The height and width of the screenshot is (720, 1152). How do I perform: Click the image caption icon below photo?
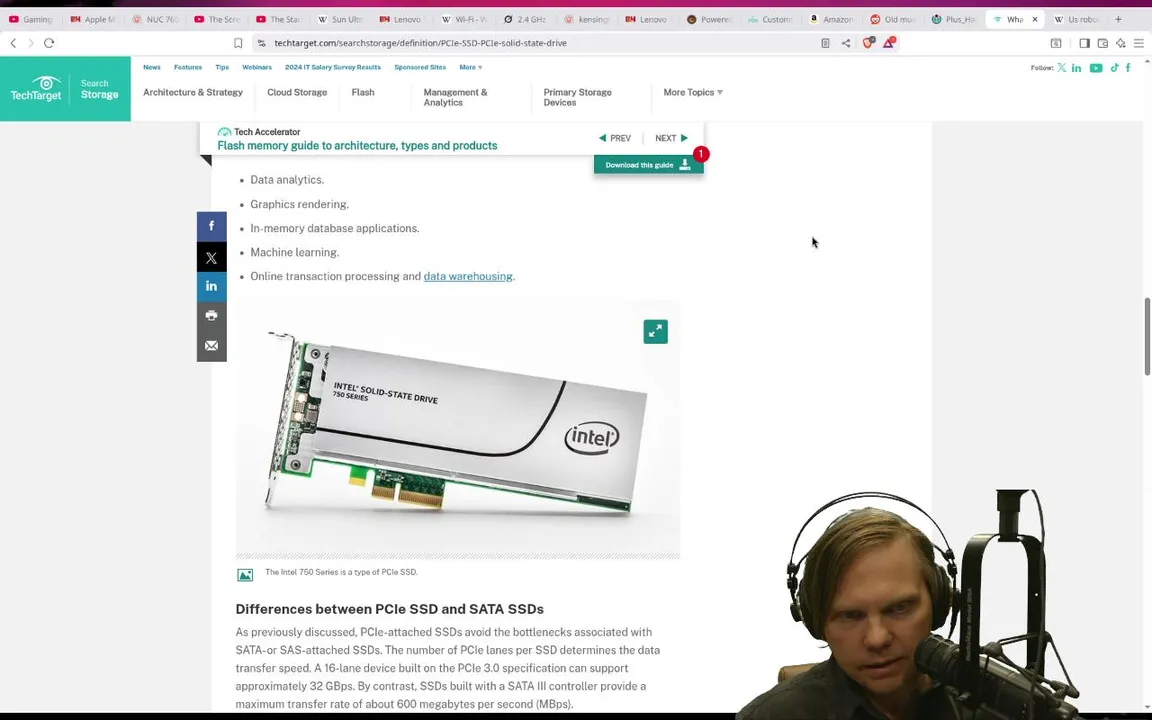coord(245,575)
